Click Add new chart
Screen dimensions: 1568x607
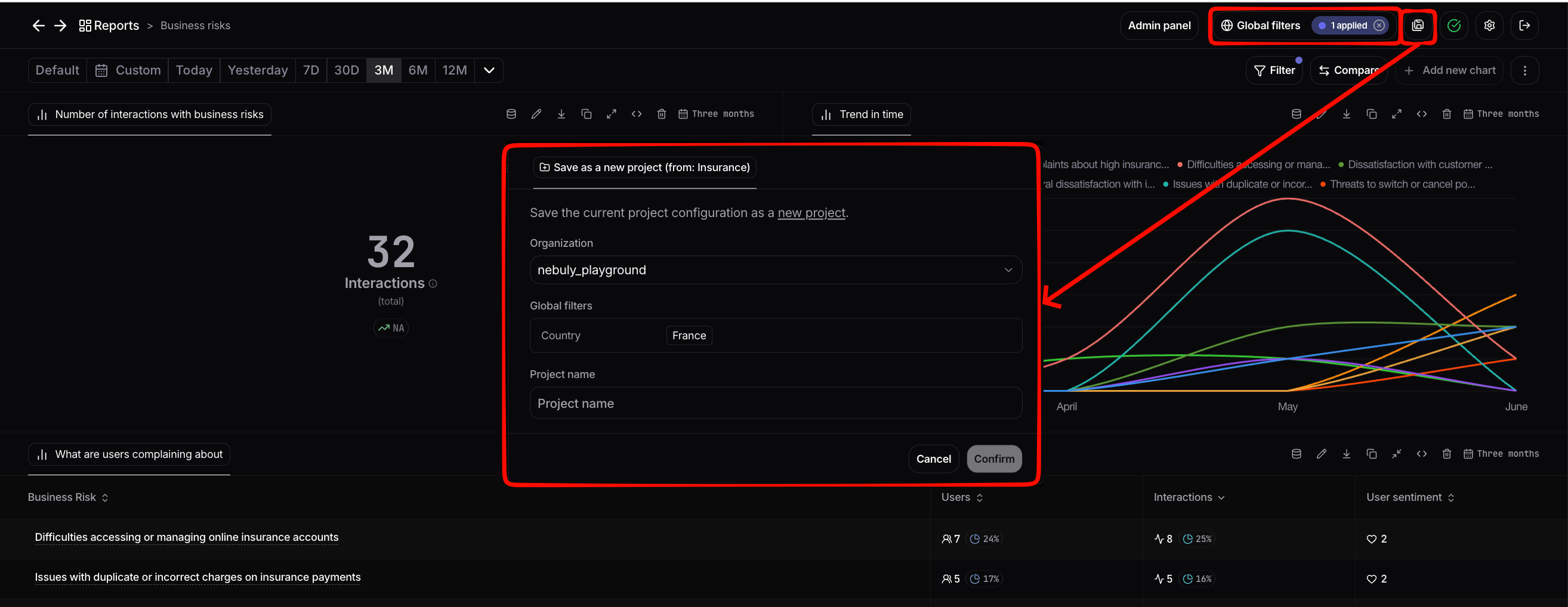pyautogui.click(x=1449, y=70)
